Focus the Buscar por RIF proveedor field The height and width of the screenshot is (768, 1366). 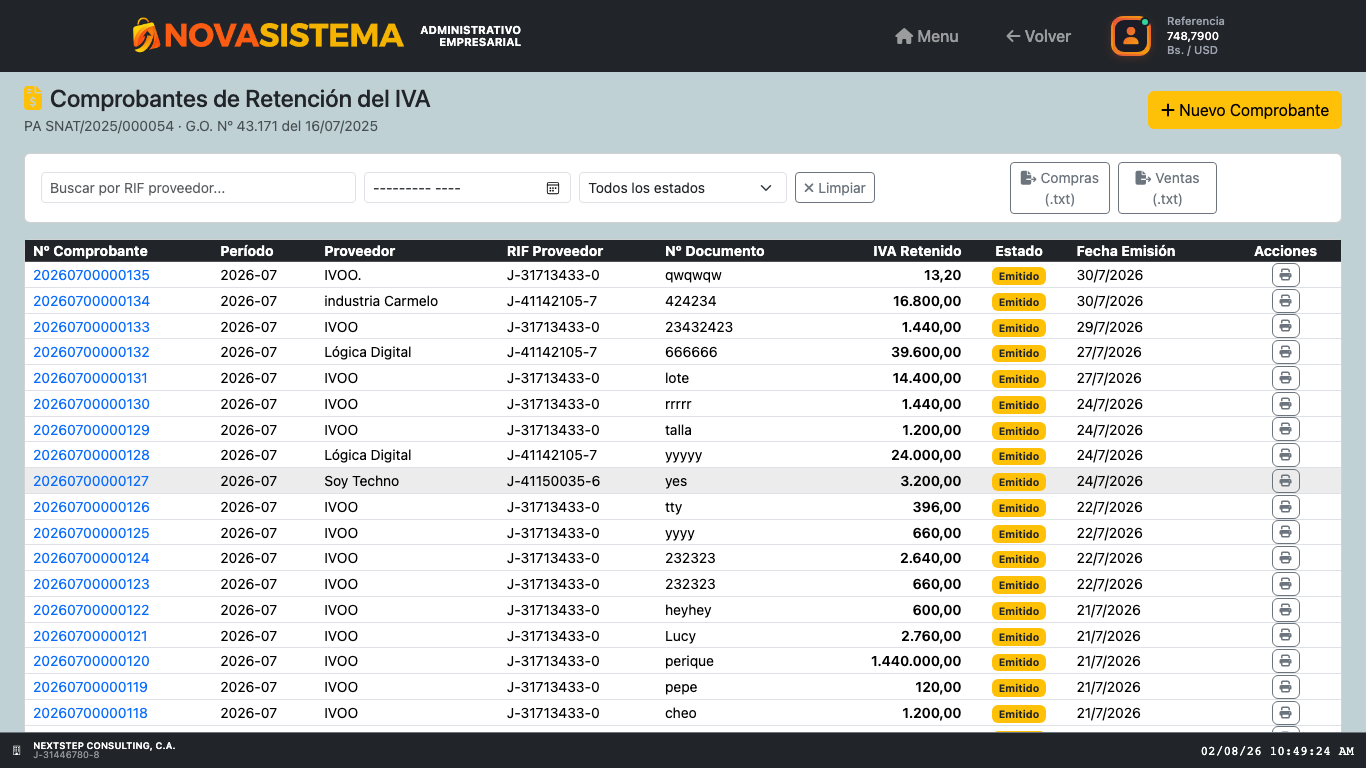[x=198, y=188]
